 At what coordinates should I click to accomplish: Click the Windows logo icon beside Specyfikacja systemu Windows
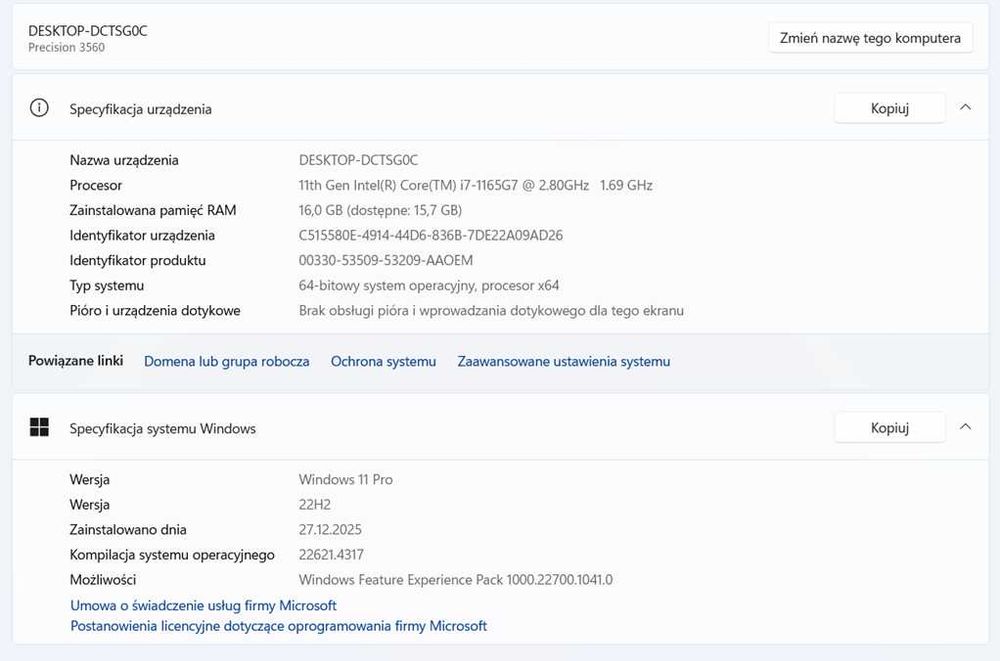pyautogui.click(x=39, y=427)
